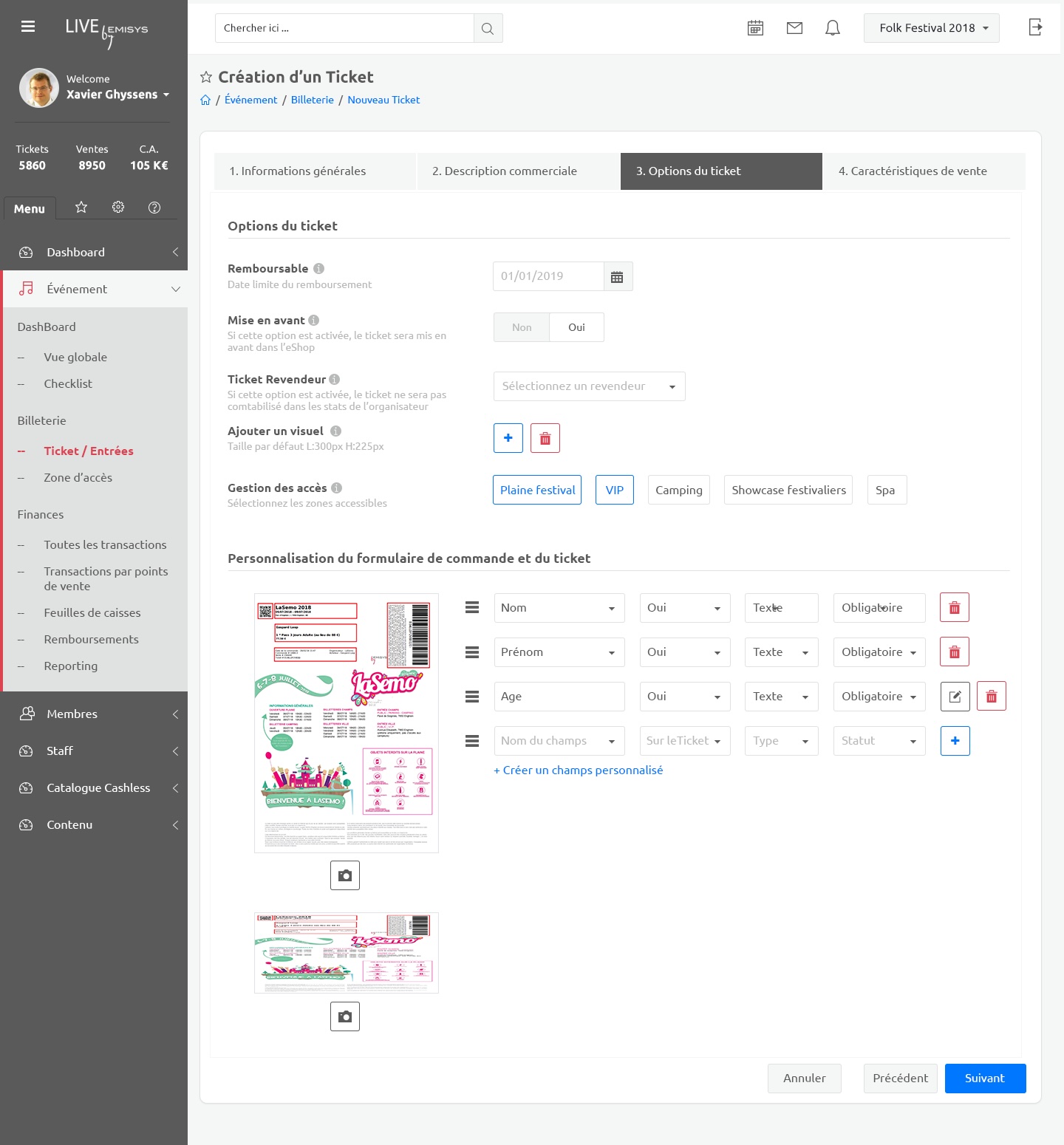The width and height of the screenshot is (1064, 1145).
Task: Open the Billeterie breadcrumb link
Action: coord(312,100)
